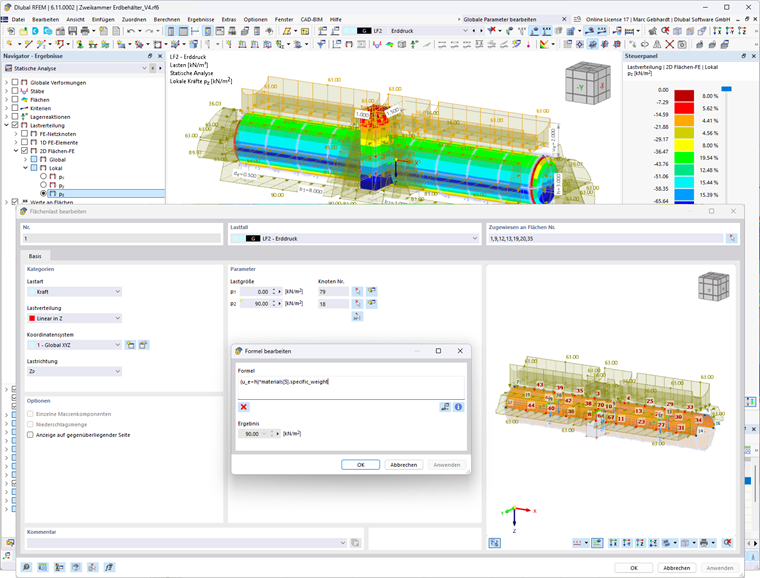Pick node graphically for p2 node 18
Screen dimensions: 760x578
(x=357, y=304)
